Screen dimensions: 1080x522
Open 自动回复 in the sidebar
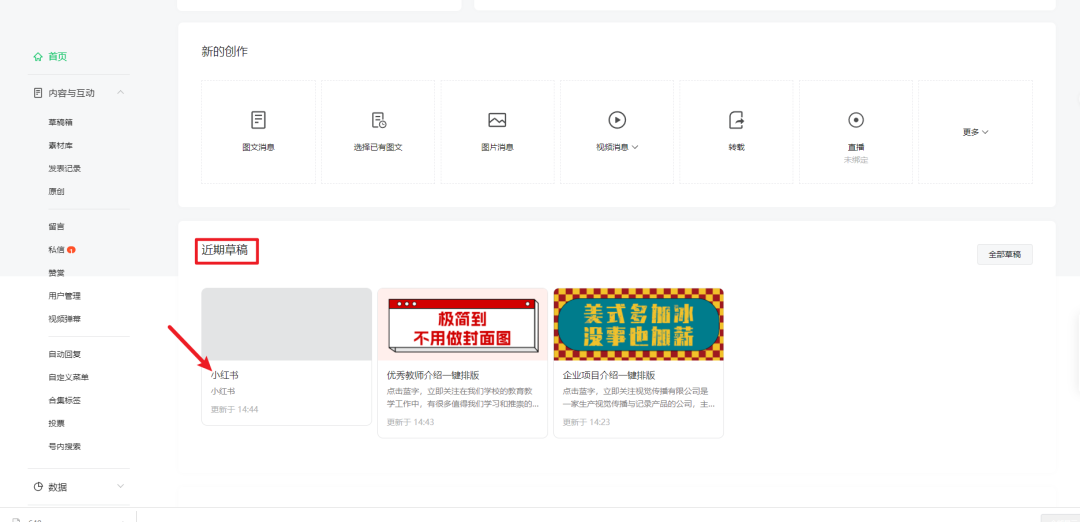[64, 354]
